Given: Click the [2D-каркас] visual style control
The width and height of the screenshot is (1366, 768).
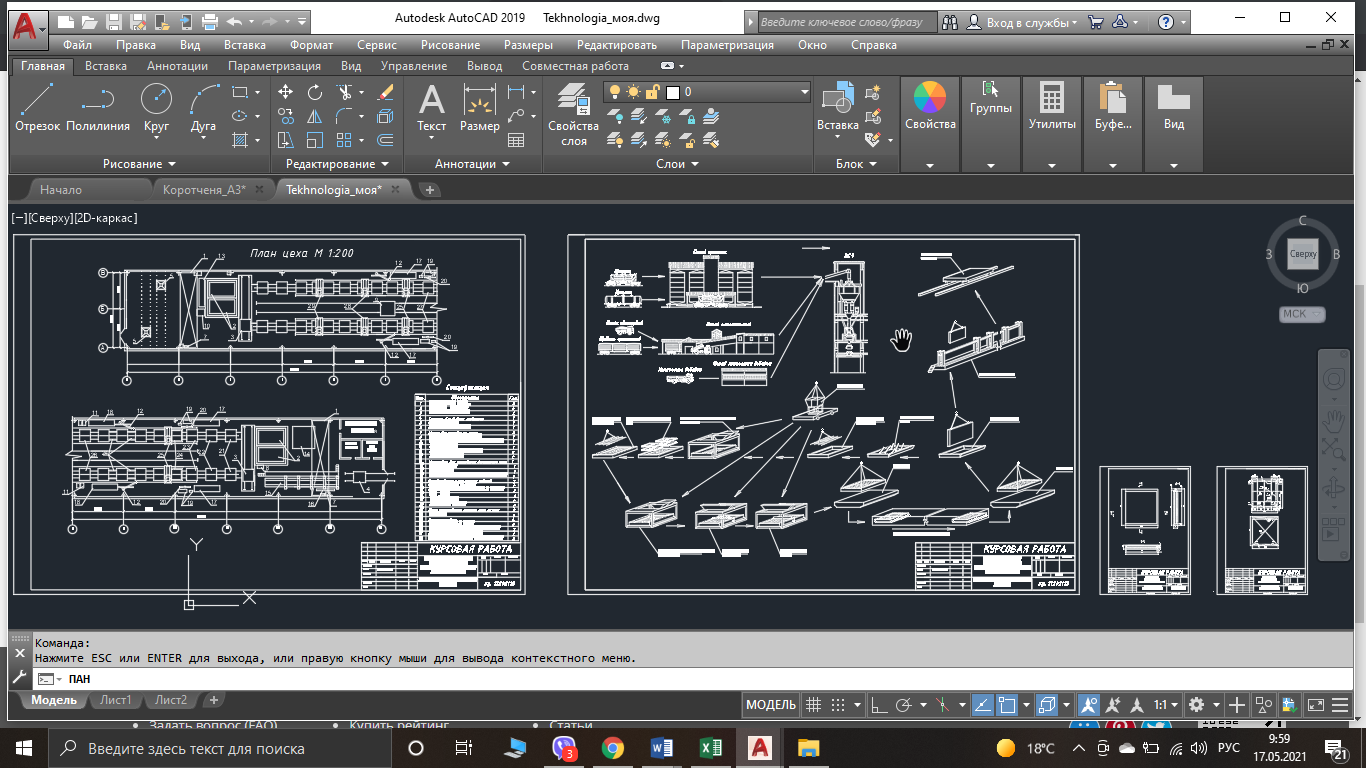Looking at the screenshot, I should coord(106,218).
